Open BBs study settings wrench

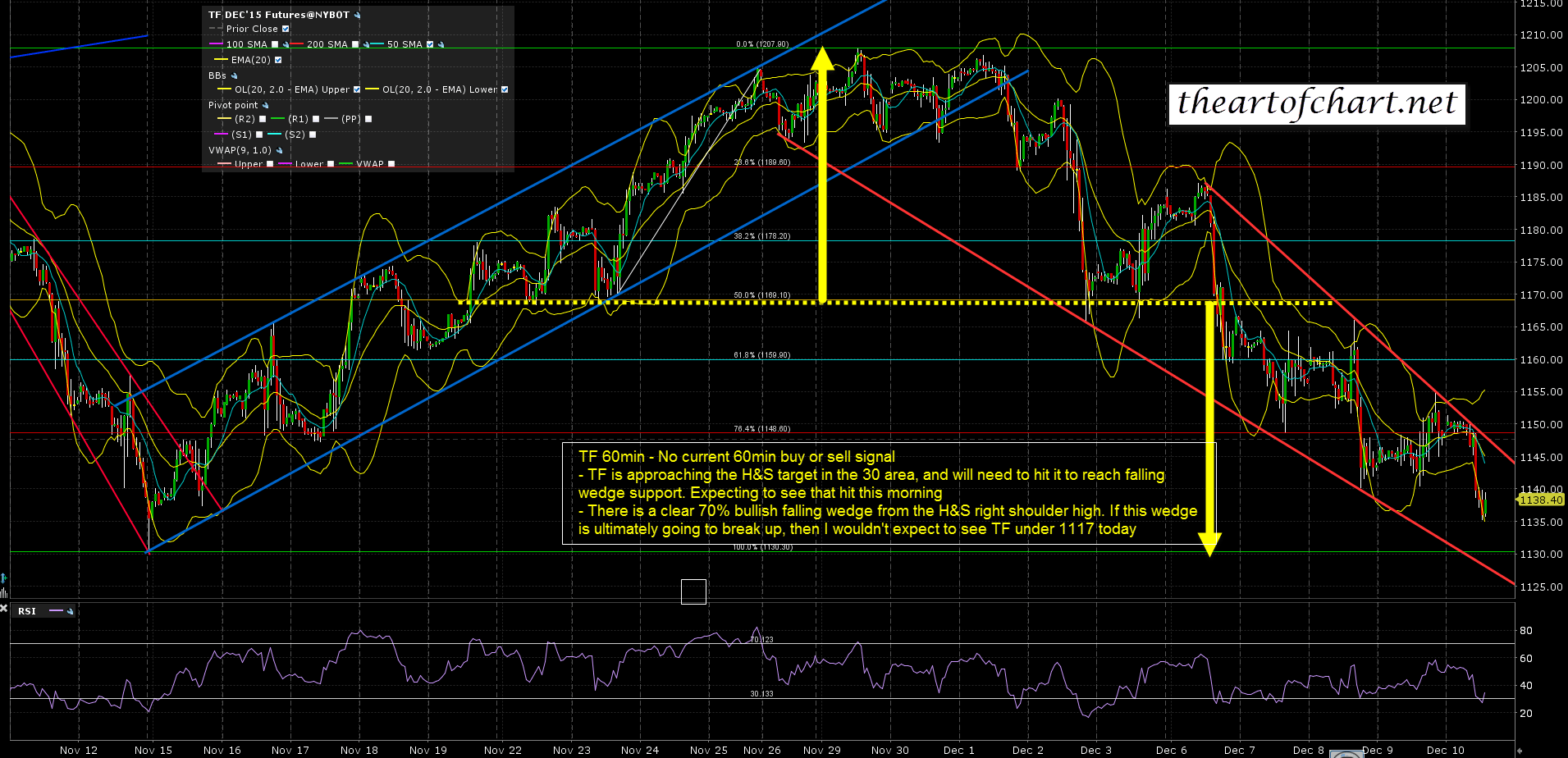coord(235,75)
